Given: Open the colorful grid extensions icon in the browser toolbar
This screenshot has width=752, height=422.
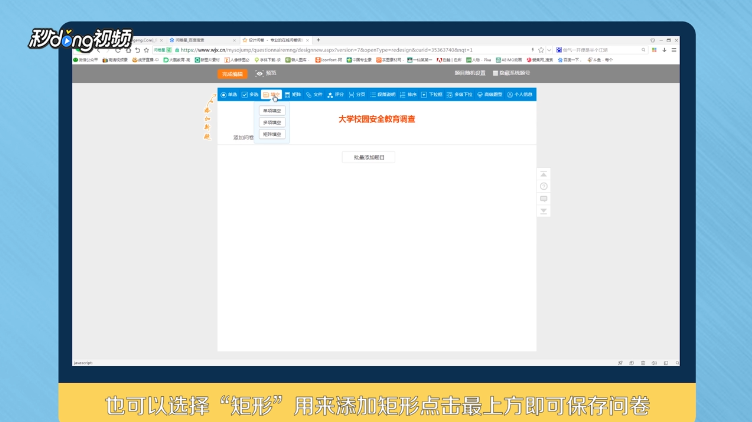Looking at the screenshot, I should pyautogui.click(x=654, y=50).
